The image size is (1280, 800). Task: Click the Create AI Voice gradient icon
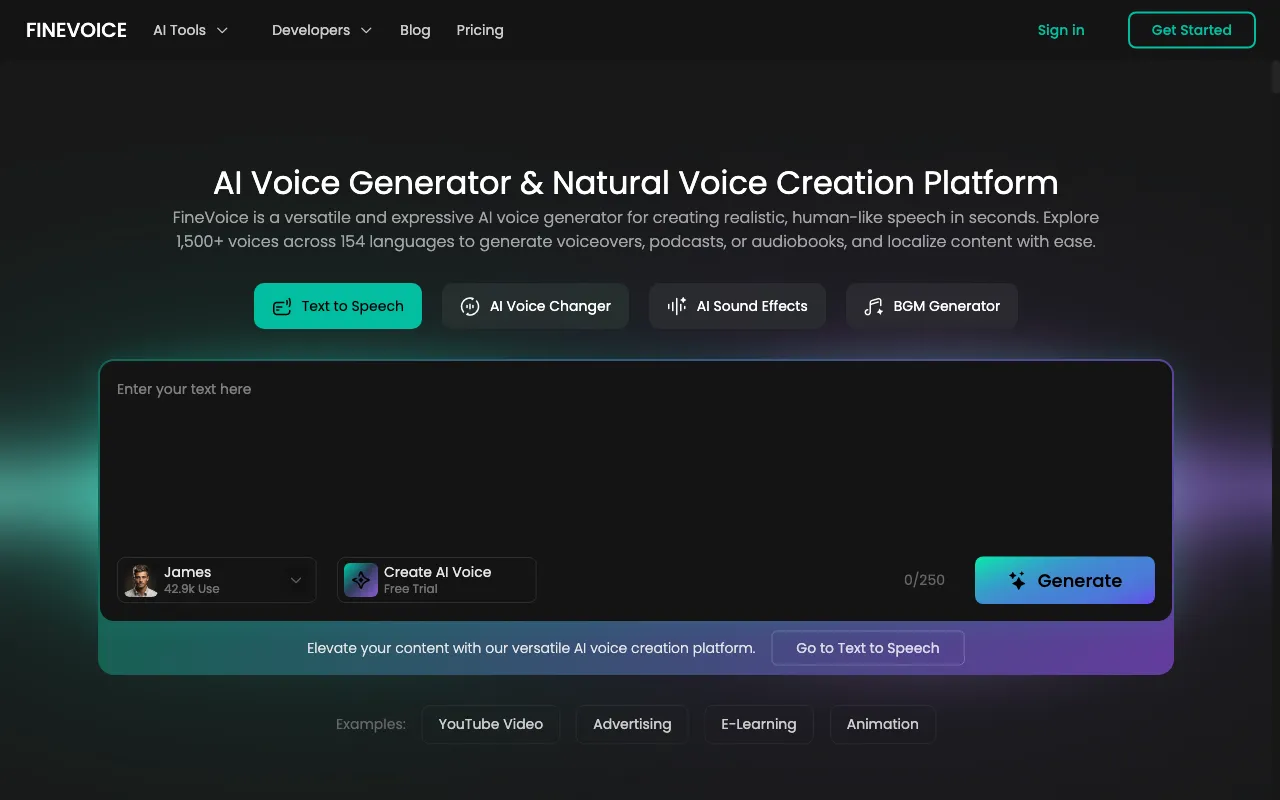pyautogui.click(x=361, y=580)
